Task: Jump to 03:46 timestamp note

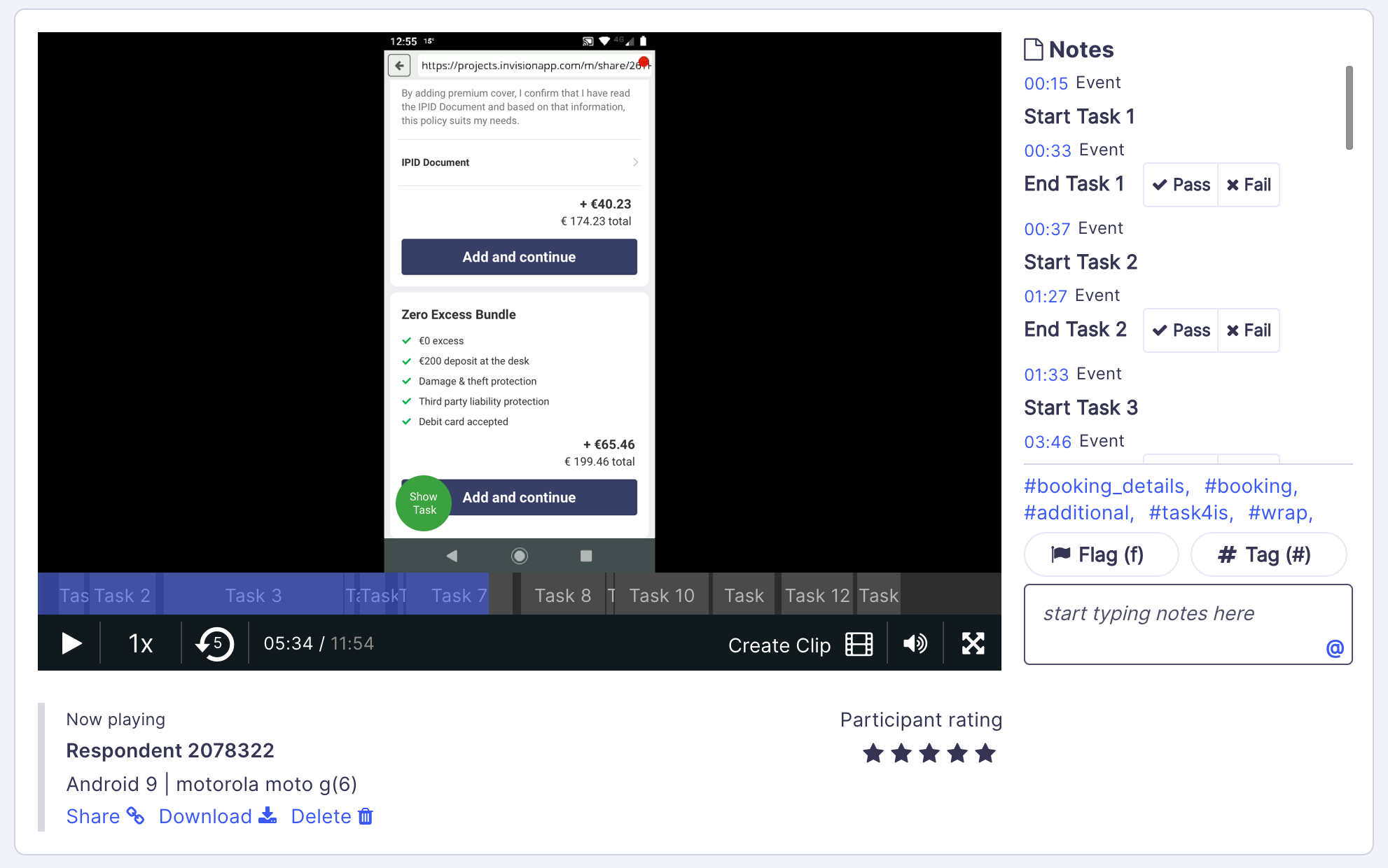Action: coord(1048,442)
